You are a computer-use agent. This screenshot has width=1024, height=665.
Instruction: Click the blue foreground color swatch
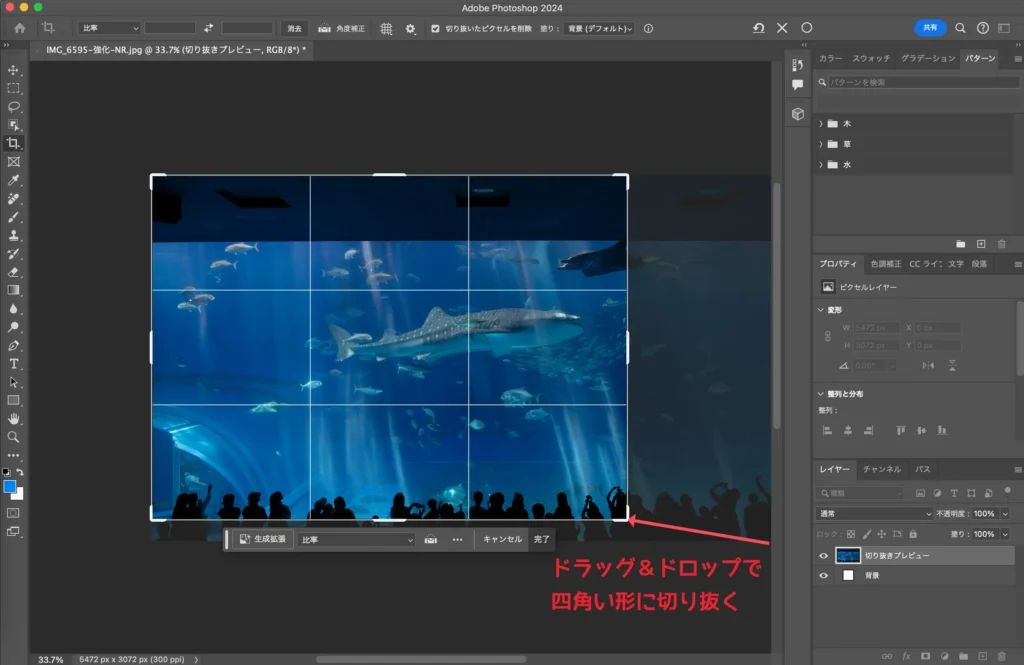pos(10,486)
